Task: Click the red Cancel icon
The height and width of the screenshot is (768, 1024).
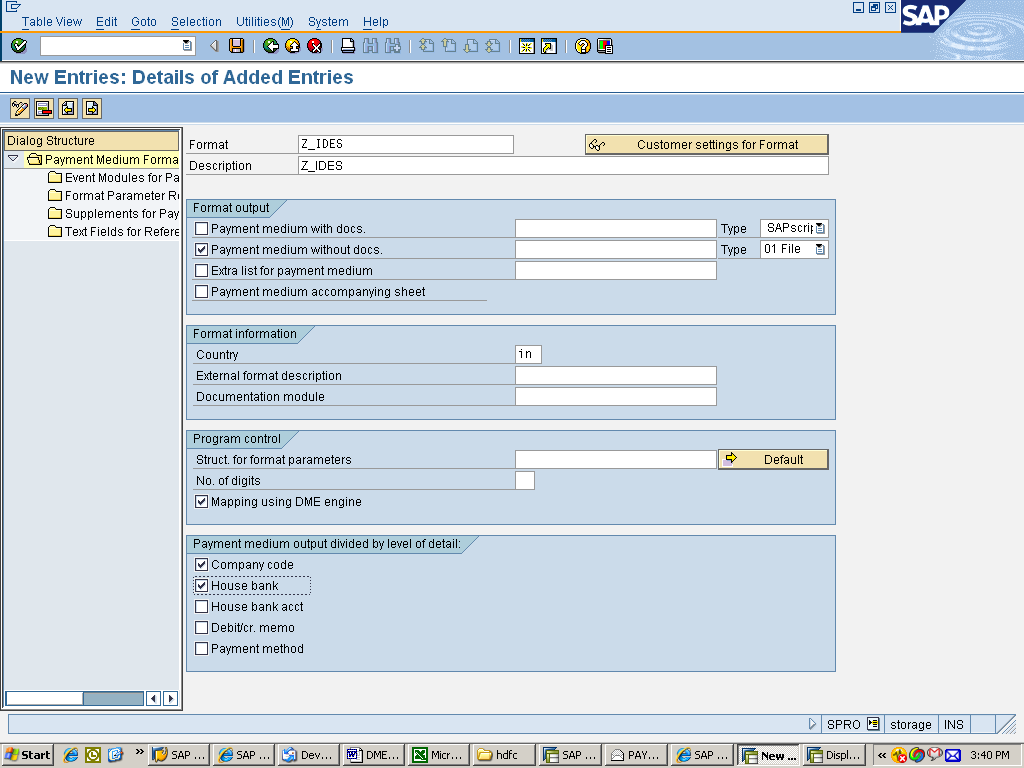Action: click(x=315, y=46)
